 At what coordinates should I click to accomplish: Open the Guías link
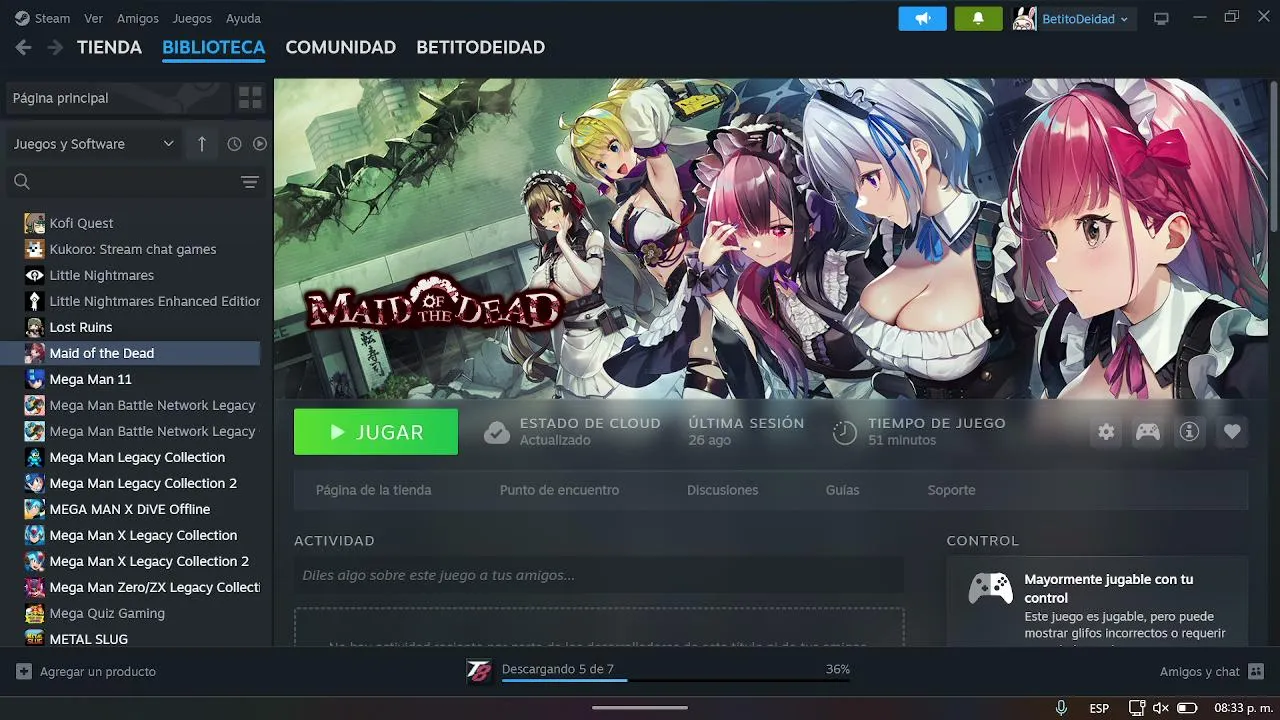coord(843,490)
